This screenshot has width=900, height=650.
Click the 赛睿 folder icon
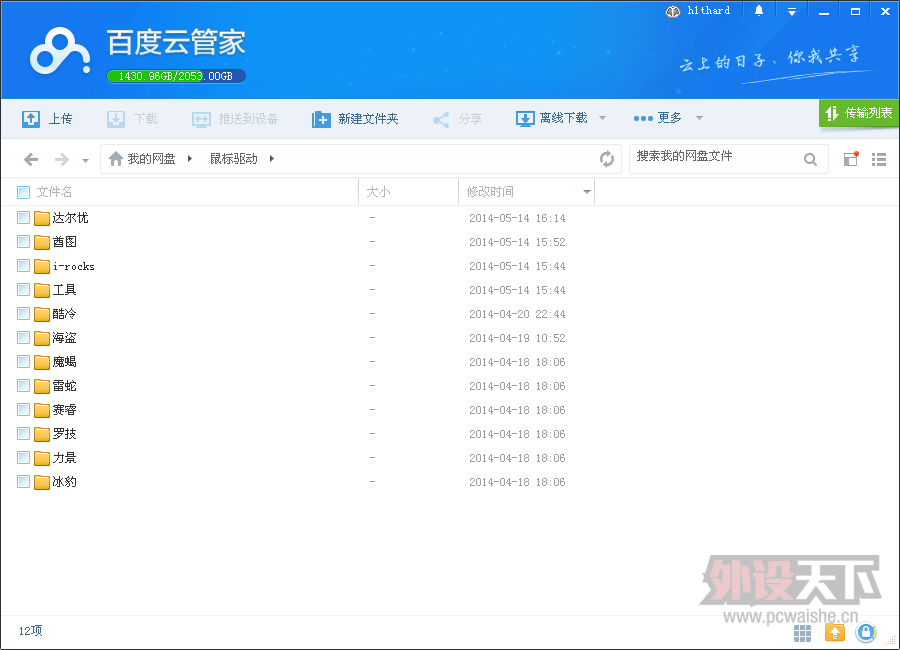pos(42,411)
